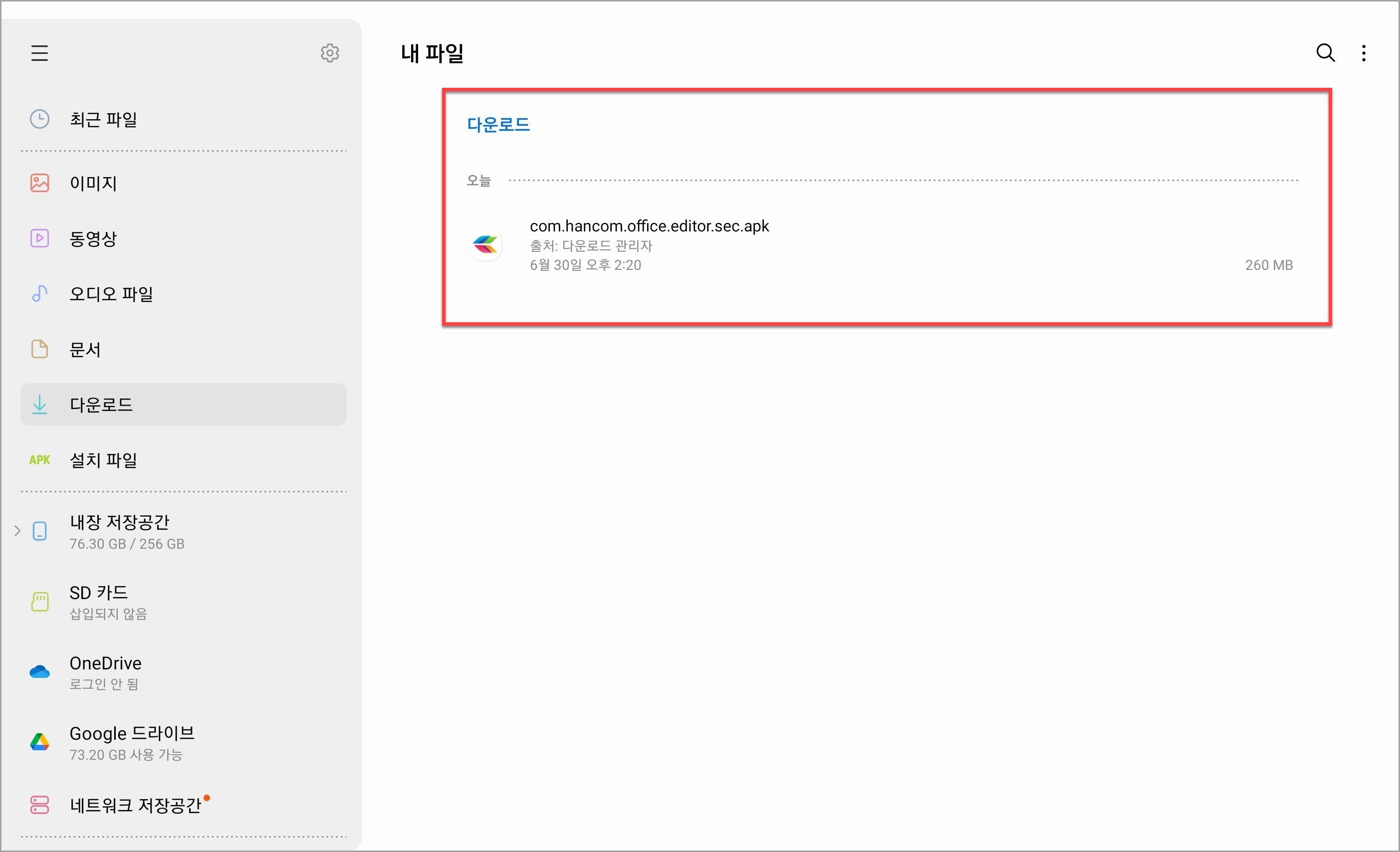Click the images category icon
Screen dimensions: 1400x852
[x=39, y=183]
